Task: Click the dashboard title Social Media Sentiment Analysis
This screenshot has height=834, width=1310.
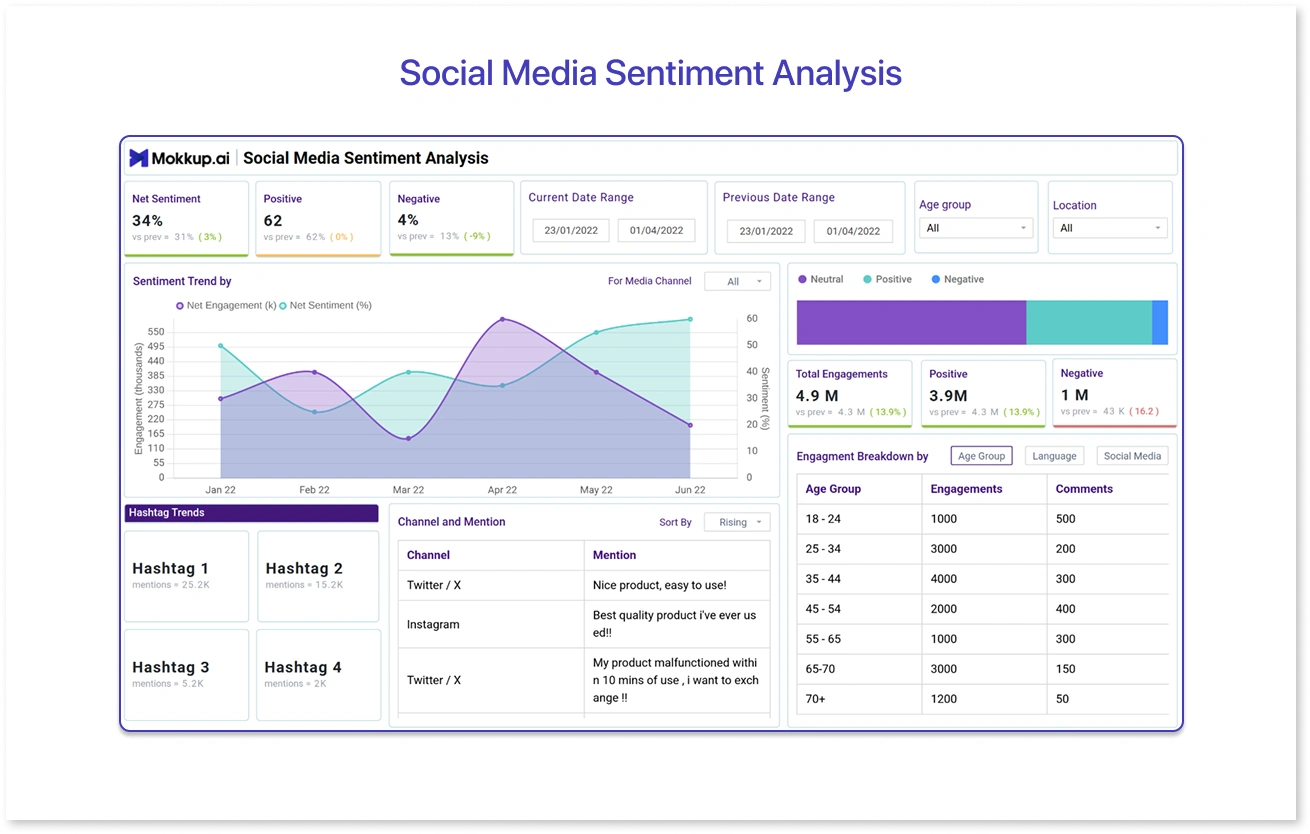Action: click(366, 158)
